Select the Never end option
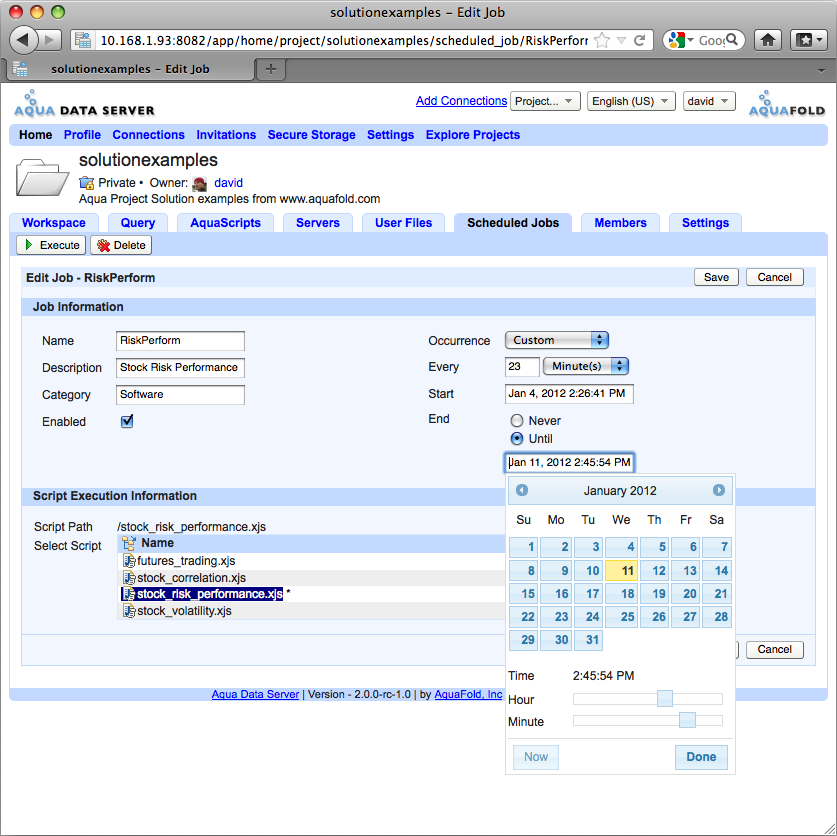837x836 pixels. tap(517, 421)
